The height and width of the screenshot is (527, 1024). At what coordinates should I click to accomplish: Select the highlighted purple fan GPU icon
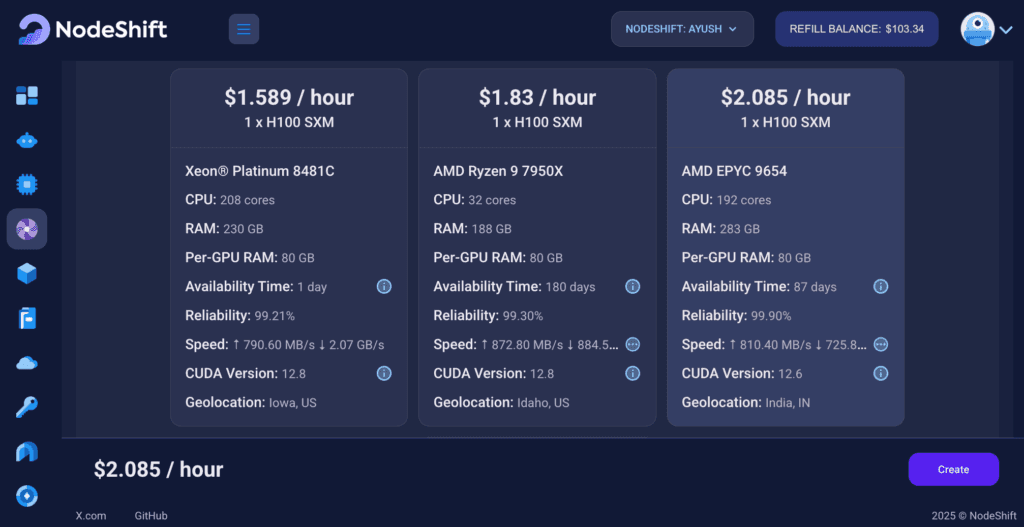point(27,229)
